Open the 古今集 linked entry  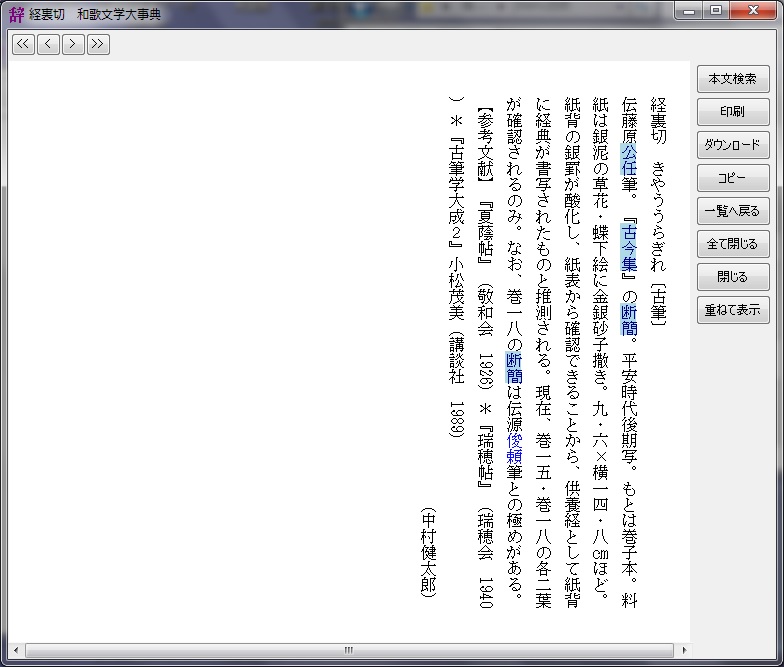[630, 247]
